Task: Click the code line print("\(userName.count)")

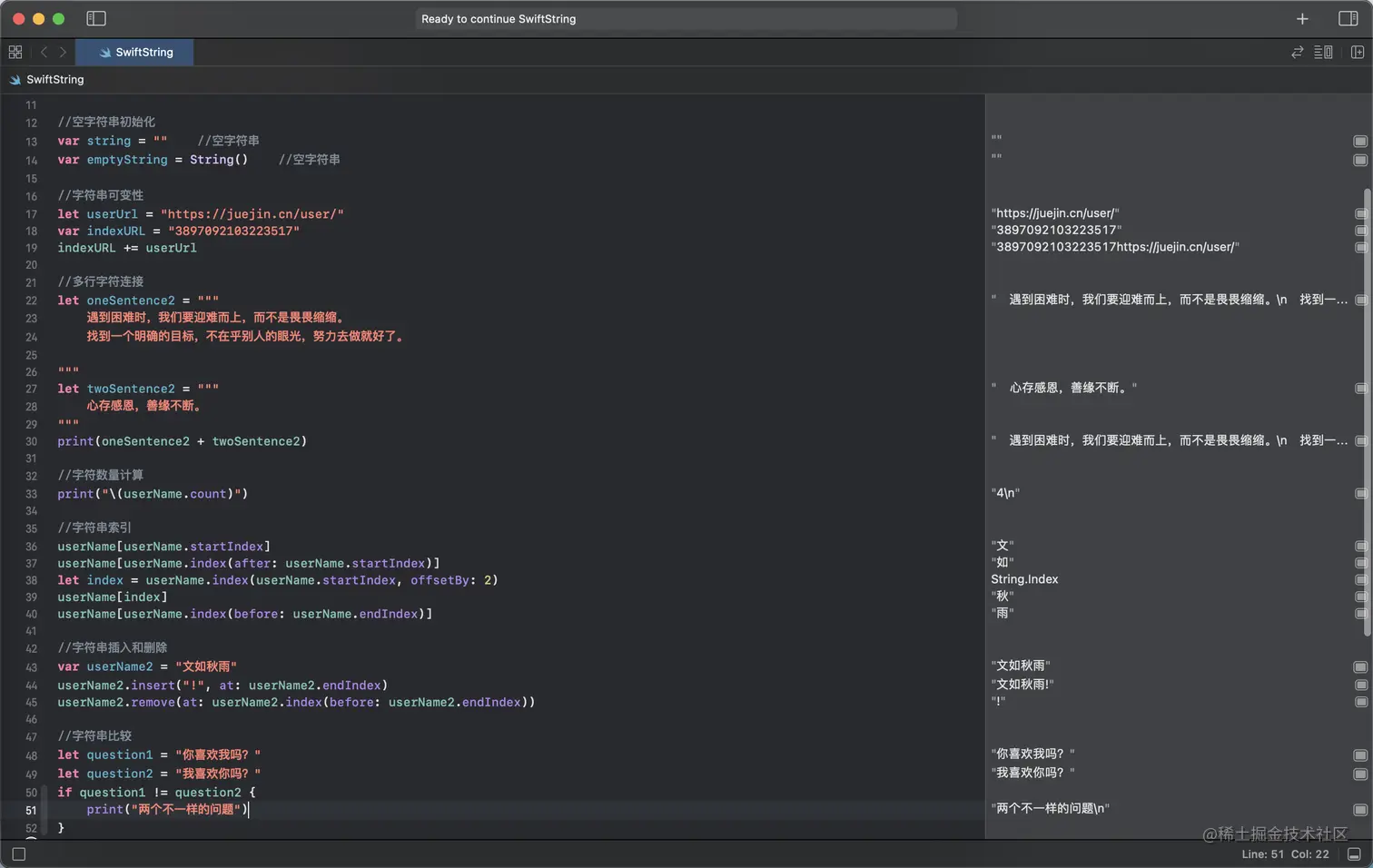Action: [x=153, y=494]
